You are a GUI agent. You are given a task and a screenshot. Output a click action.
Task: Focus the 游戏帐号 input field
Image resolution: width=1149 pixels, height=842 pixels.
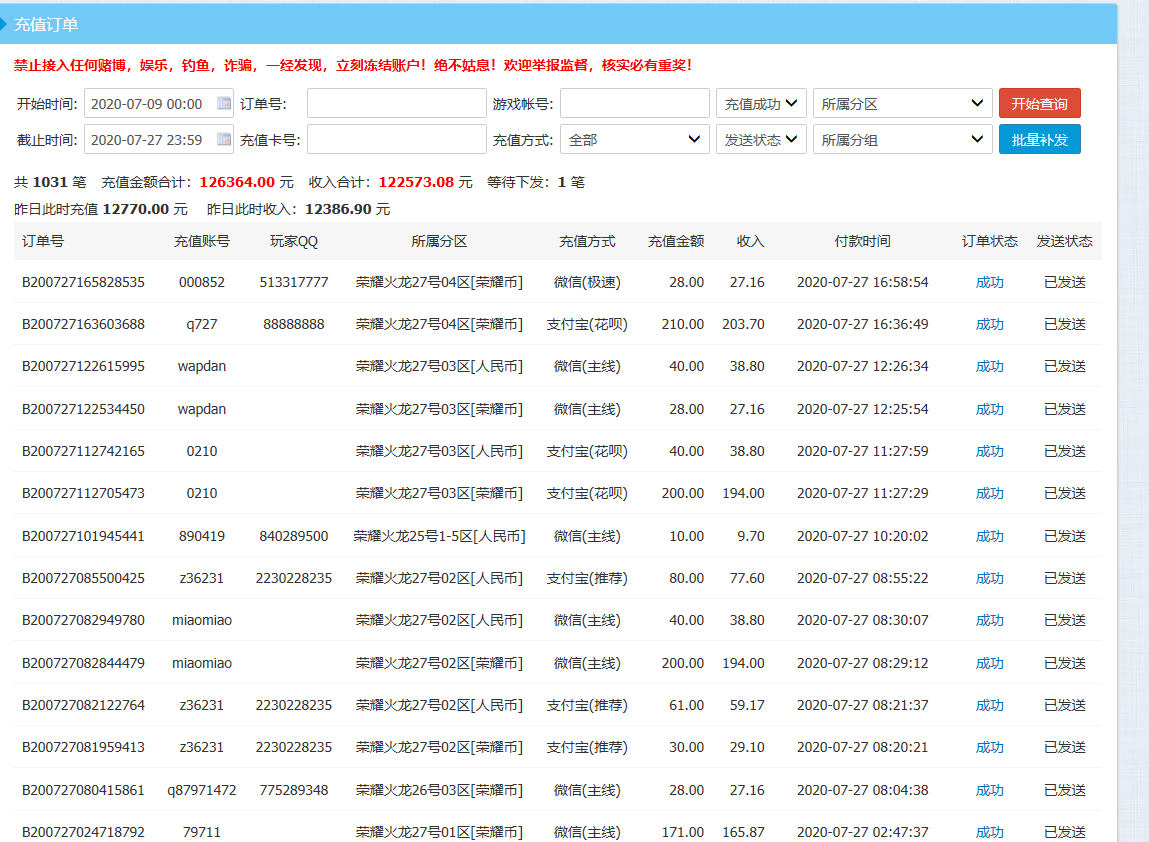(635, 103)
